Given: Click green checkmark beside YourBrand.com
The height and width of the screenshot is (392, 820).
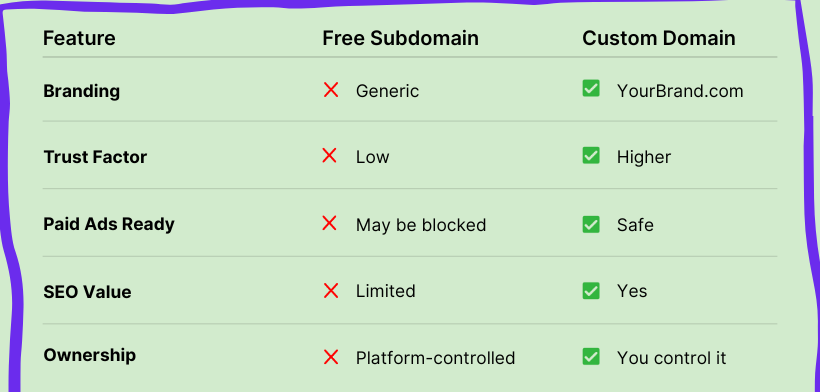Looking at the screenshot, I should tap(591, 88).
